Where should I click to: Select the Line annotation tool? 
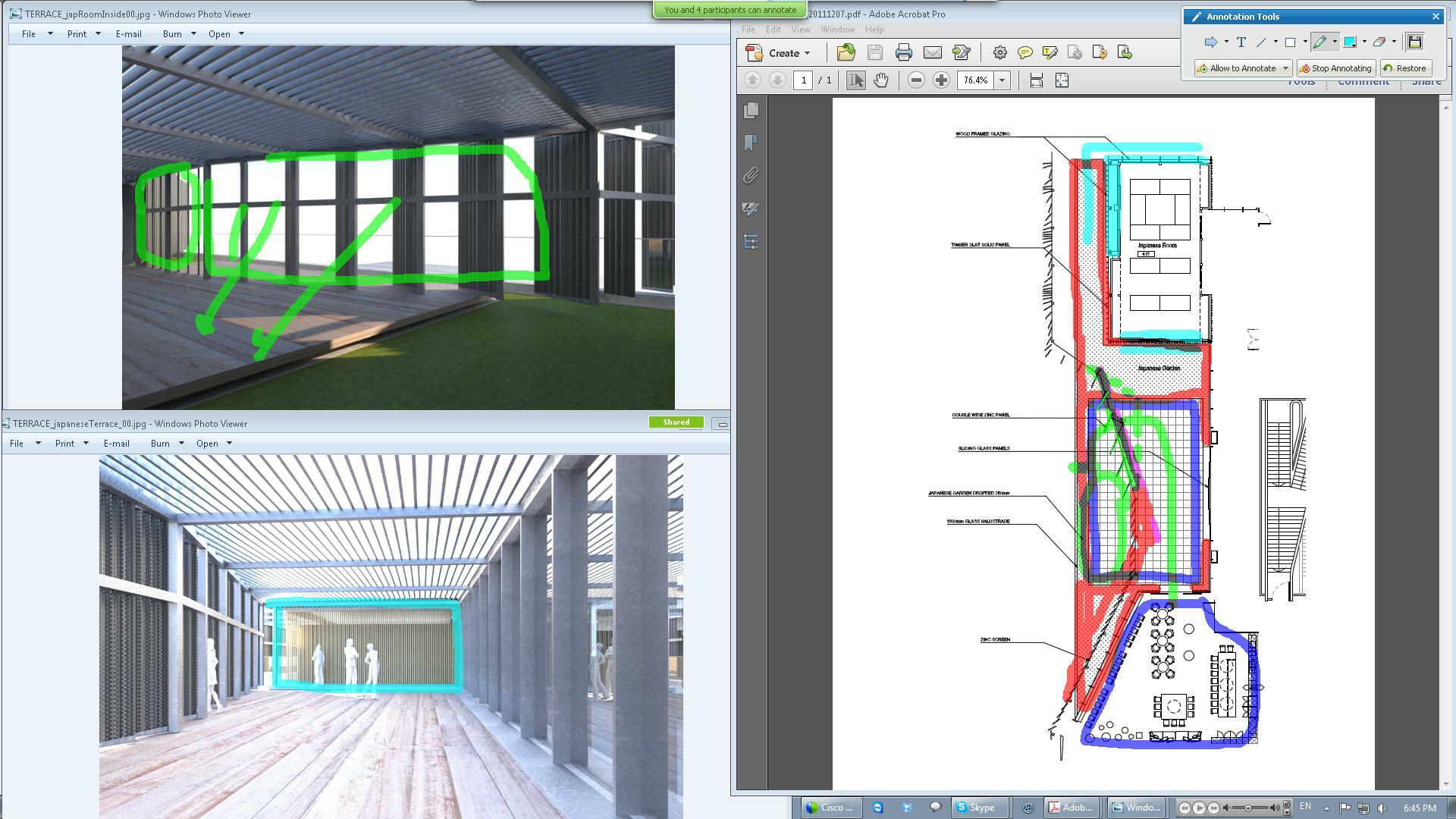coord(1262,42)
